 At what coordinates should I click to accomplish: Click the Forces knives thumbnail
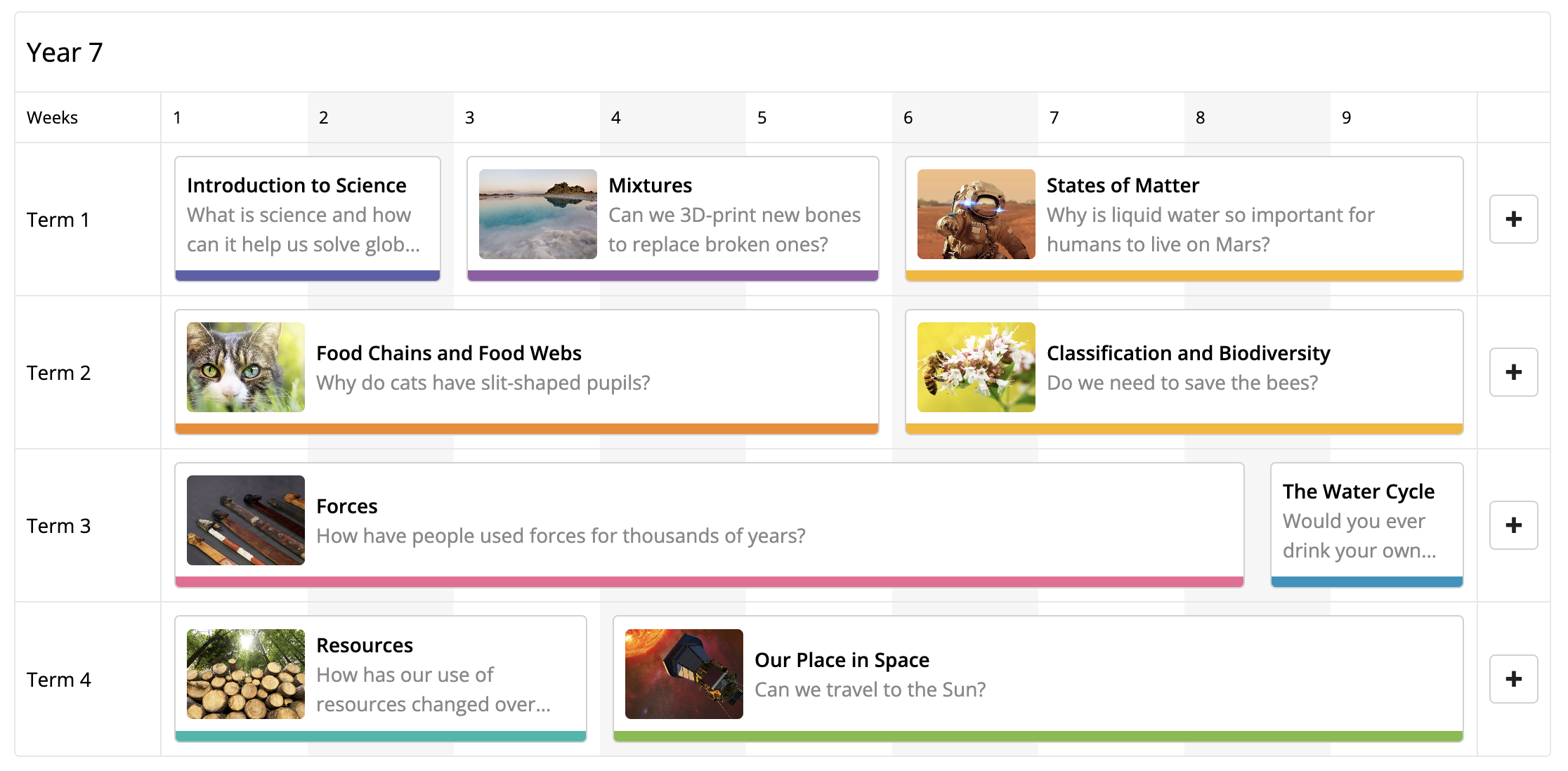tap(245, 520)
